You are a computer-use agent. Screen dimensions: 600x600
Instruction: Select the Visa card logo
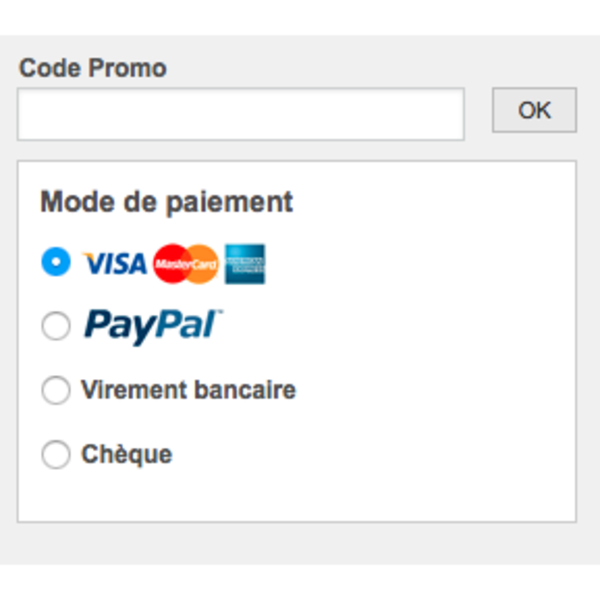click(114, 263)
